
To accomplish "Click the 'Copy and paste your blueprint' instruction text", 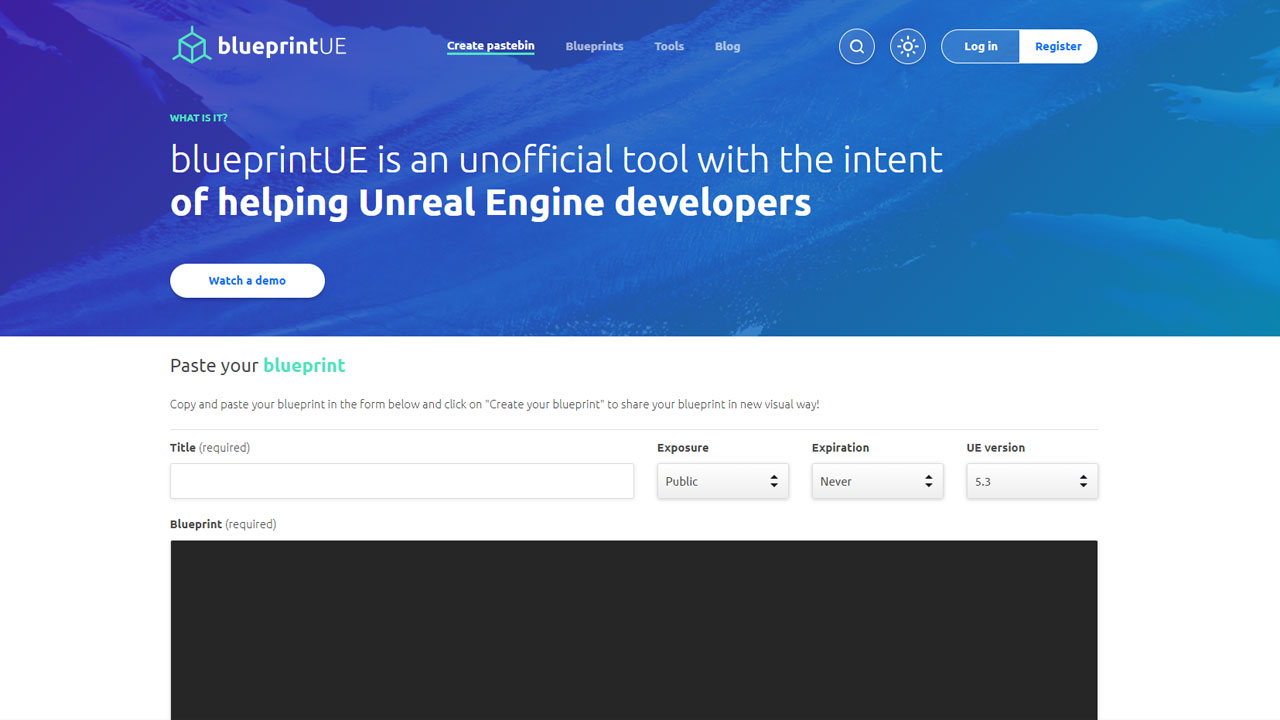I will tap(495, 405).
